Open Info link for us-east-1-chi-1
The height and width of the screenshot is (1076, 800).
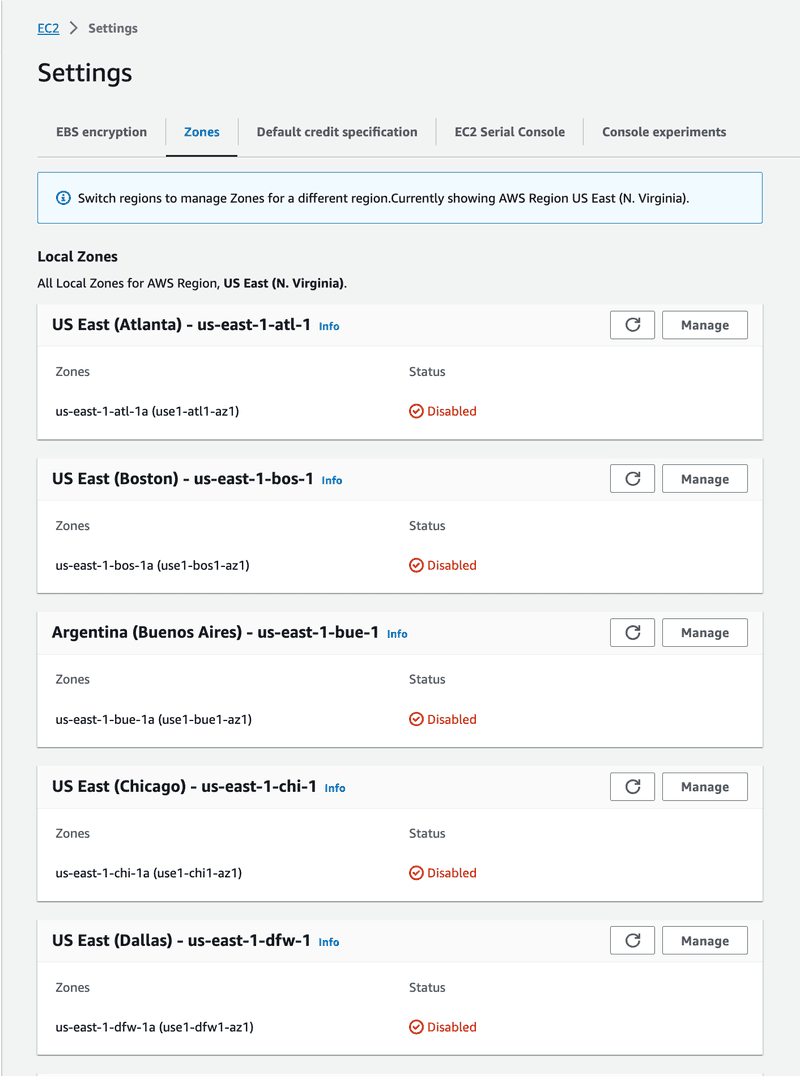(335, 788)
